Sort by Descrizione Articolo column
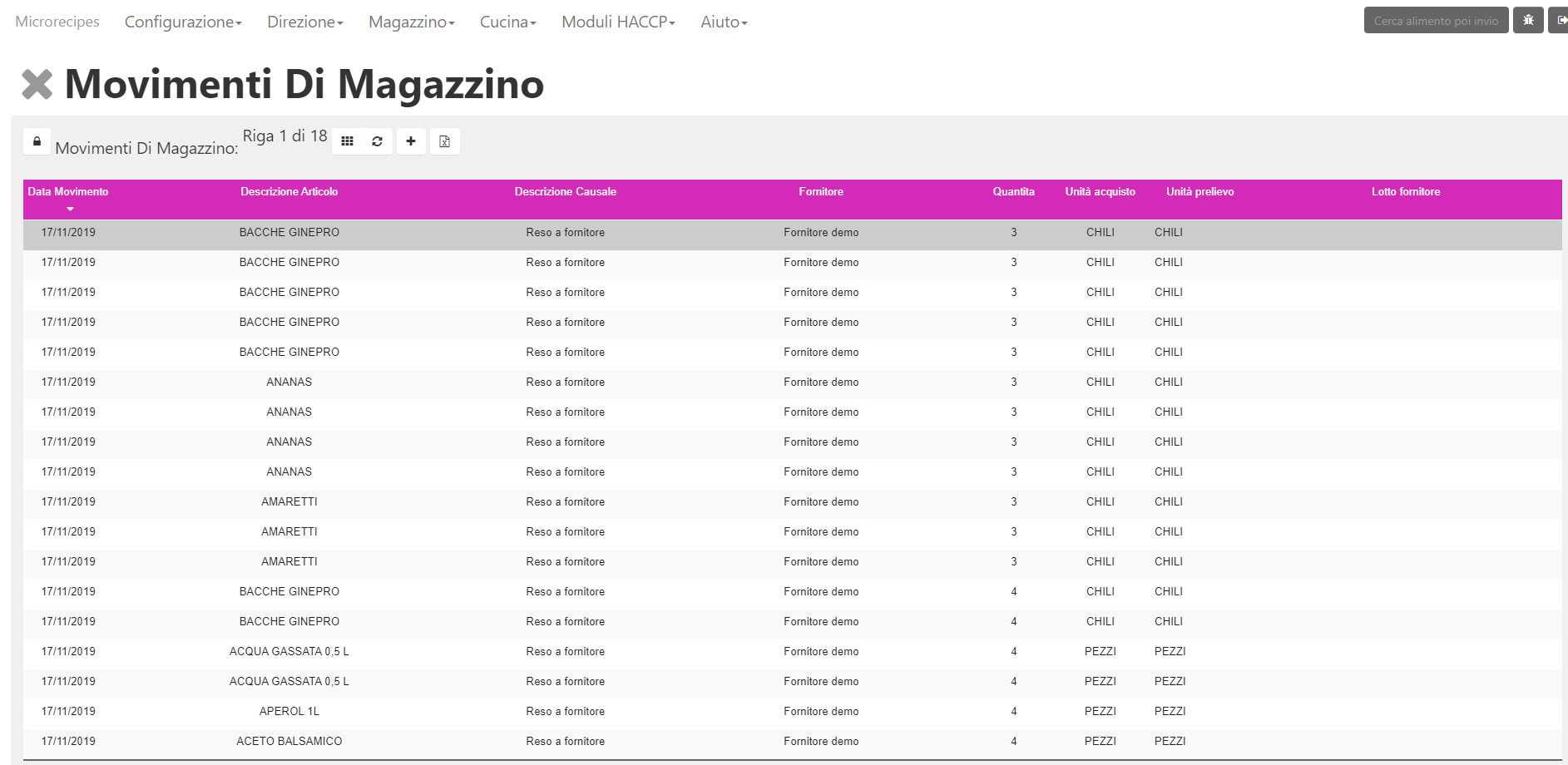 pos(289,192)
